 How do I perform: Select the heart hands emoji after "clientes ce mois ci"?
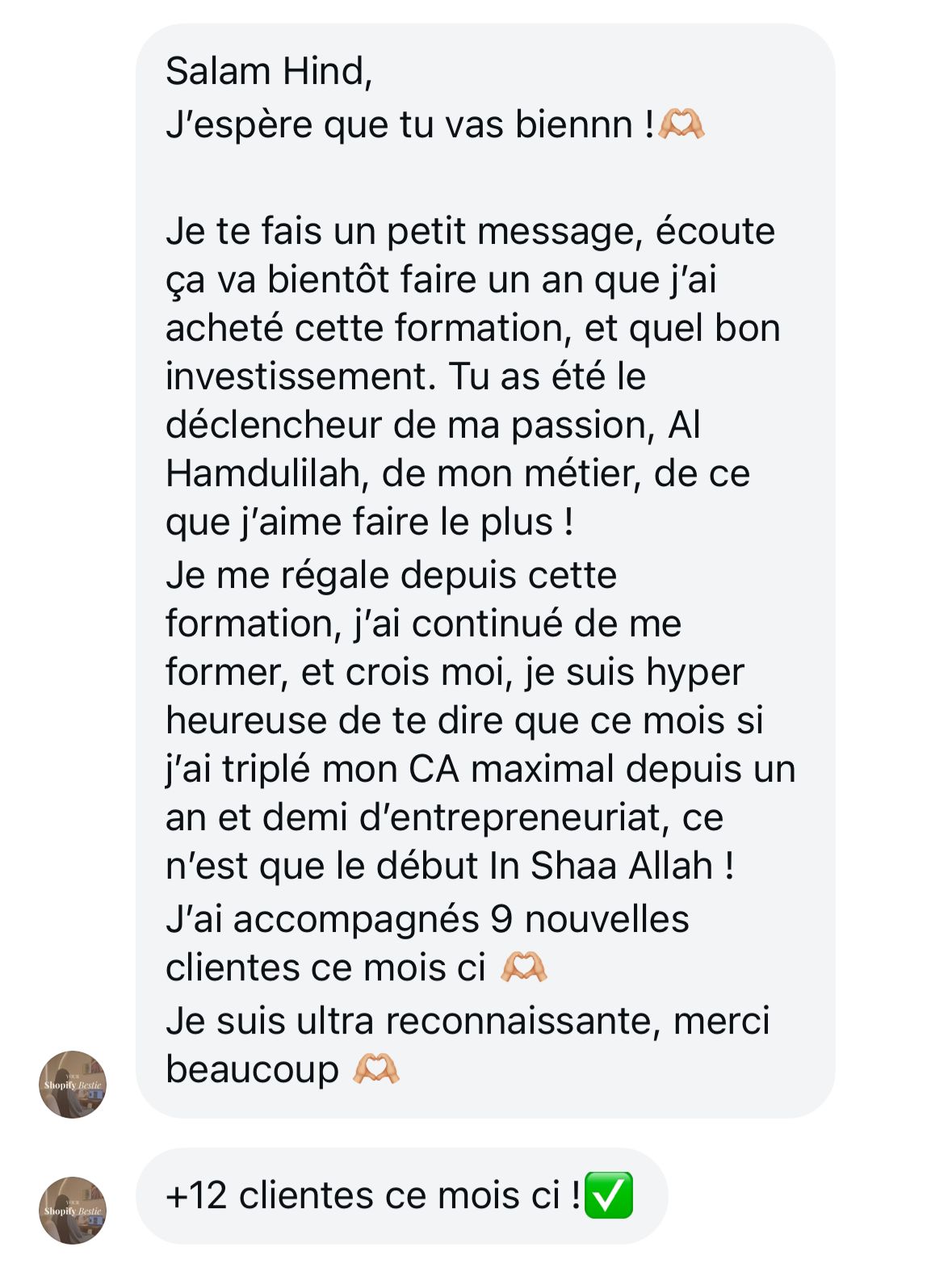click(x=524, y=967)
